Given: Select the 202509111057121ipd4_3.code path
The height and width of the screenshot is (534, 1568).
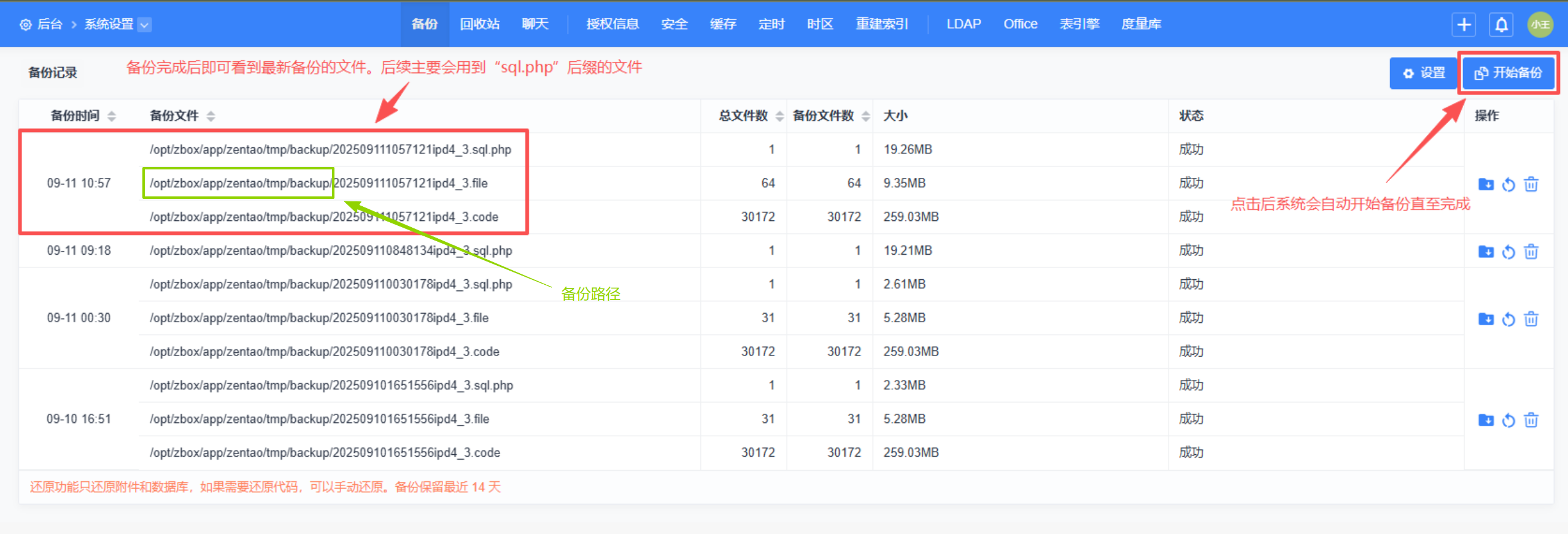Looking at the screenshot, I should (x=324, y=217).
